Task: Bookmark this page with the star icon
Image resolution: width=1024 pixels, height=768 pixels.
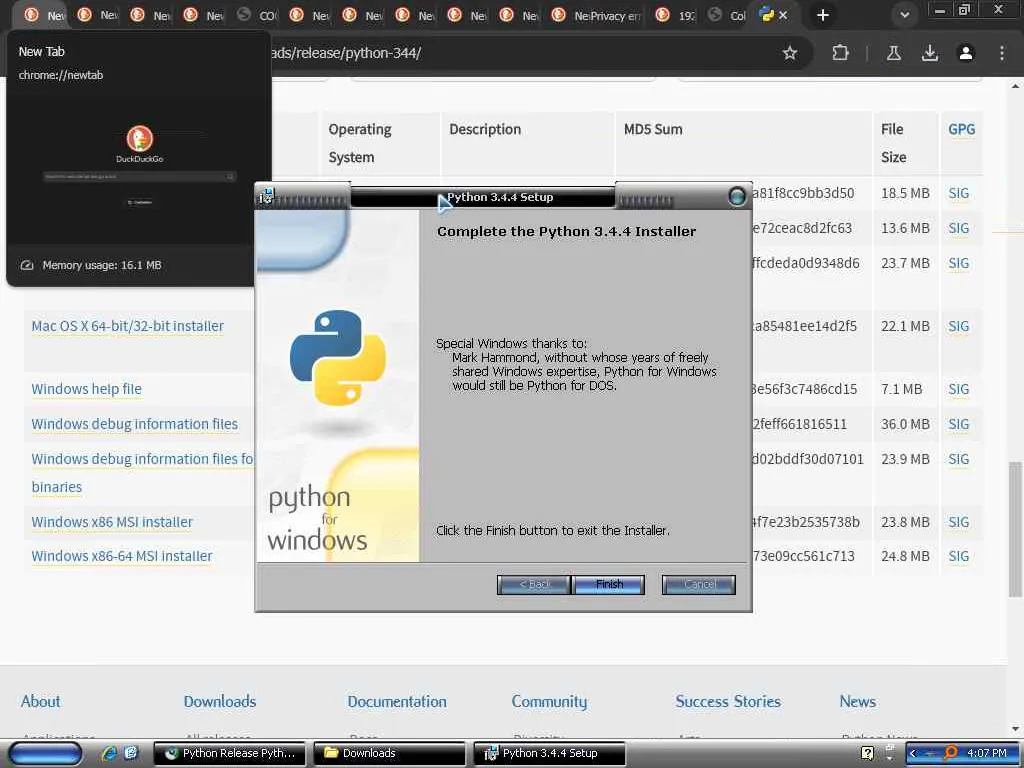Action: click(790, 53)
